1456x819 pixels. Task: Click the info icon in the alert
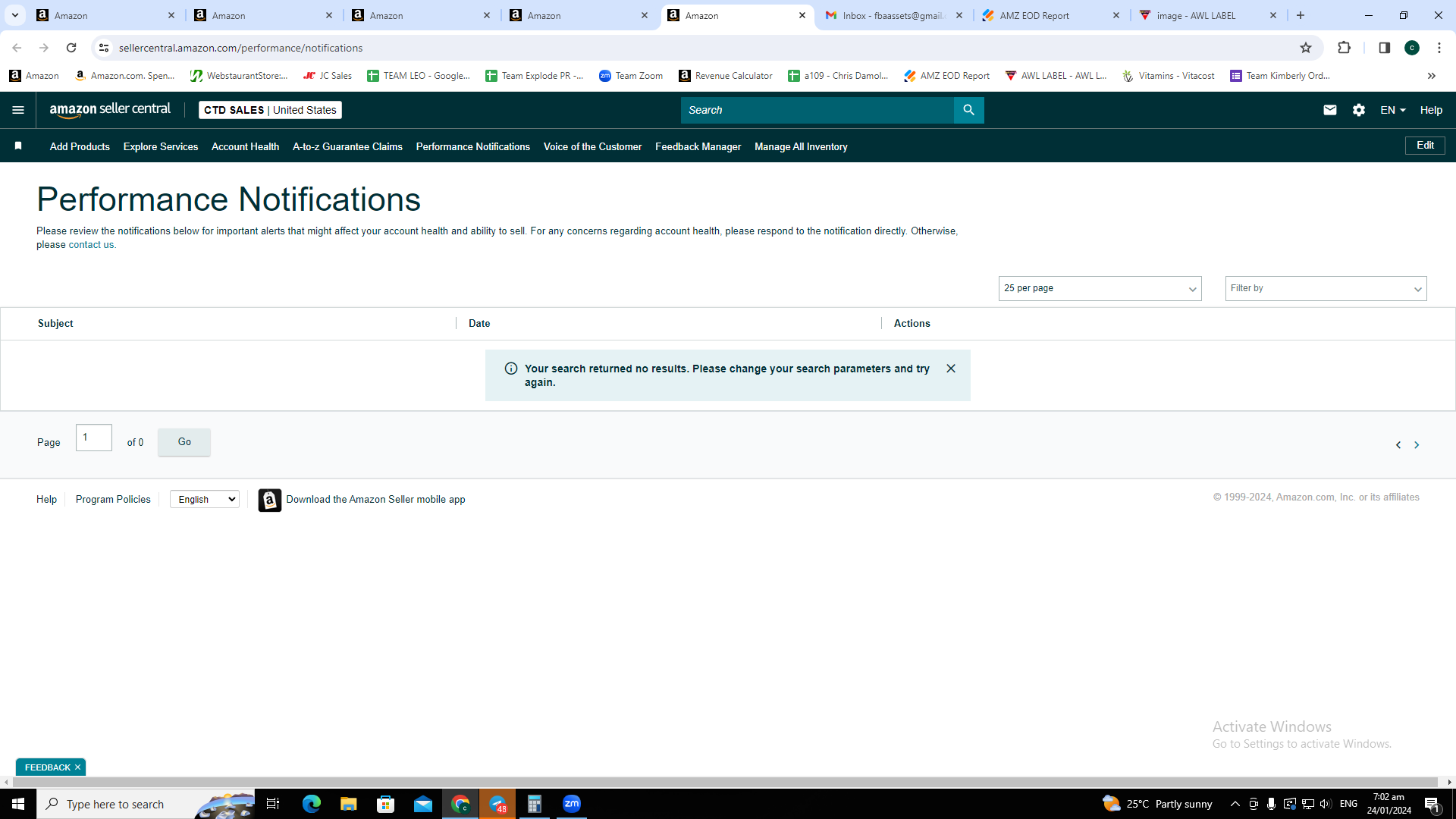coord(511,369)
